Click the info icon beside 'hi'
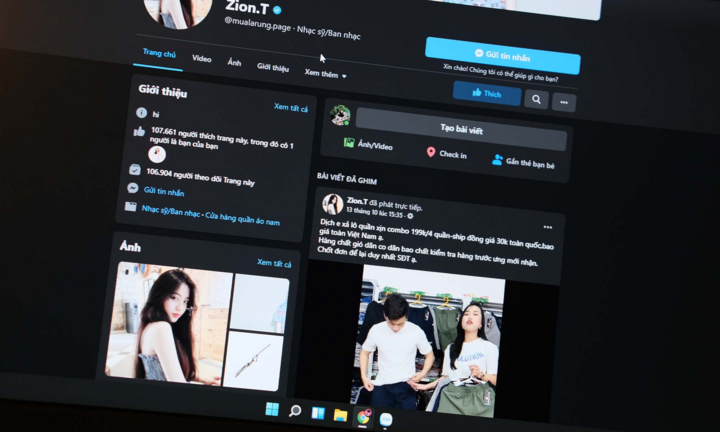Image resolution: width=720 pixels, height=432 pixels. pyautogui.click(x=141, y=112)
